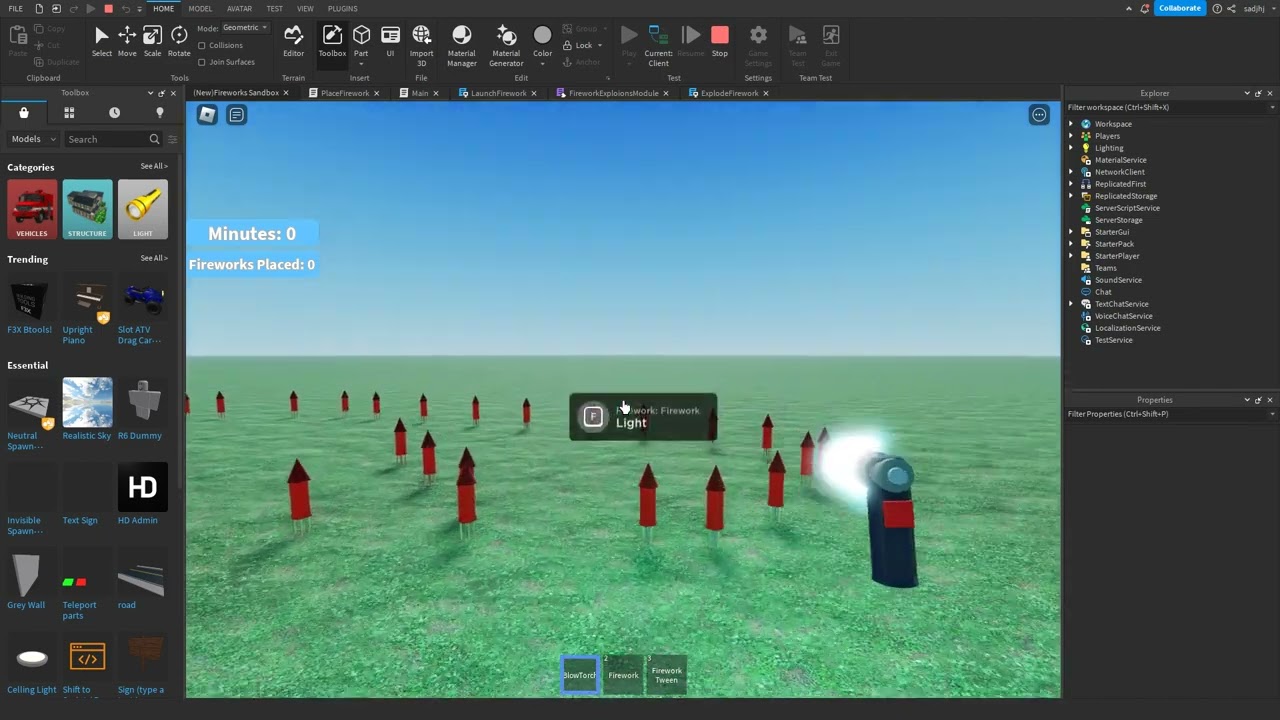Screen dimensions: 1280x720
Task: Click the Filter workspace field
Action: coord(1170,107)
